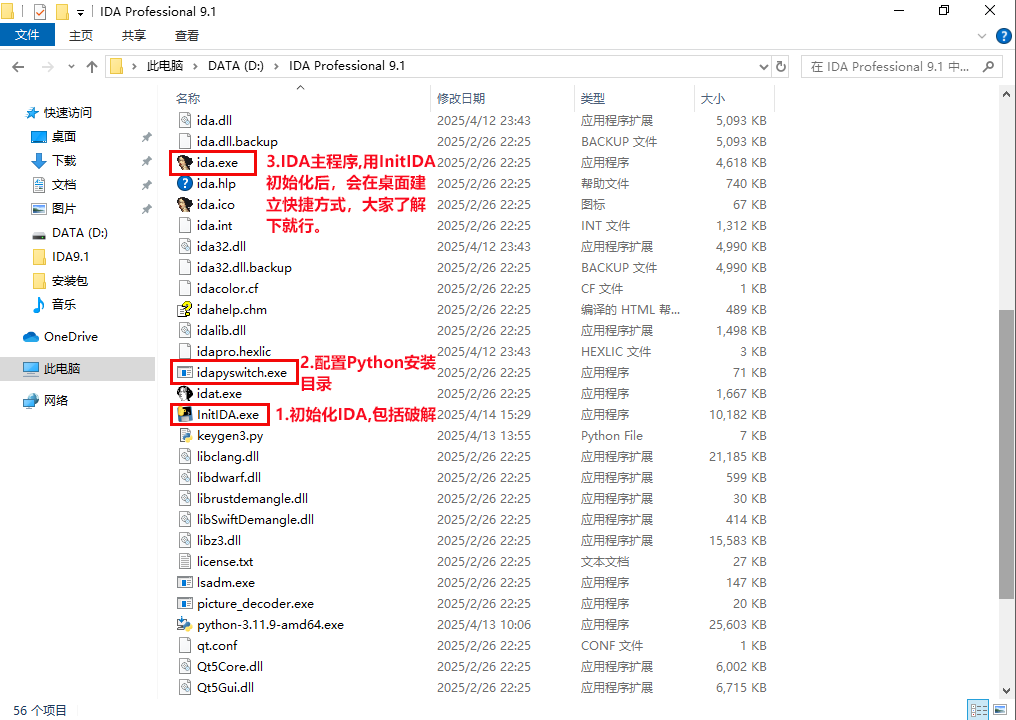Click the ida.ico icon file
This screenshot has height=720, width=1016.
tap(185, 204)
